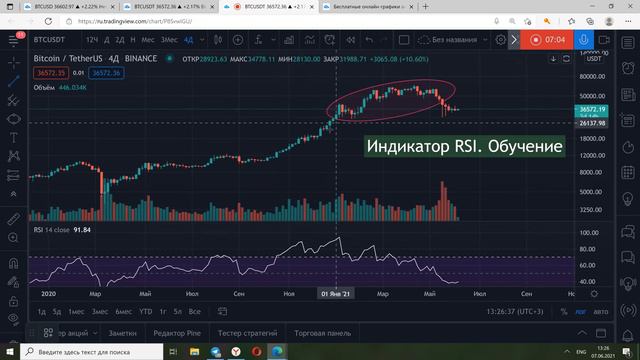Create an alert from top toolbar
The height and width of the screenshot is (360, 640).
pyautogui.click(x=329, y=40)
